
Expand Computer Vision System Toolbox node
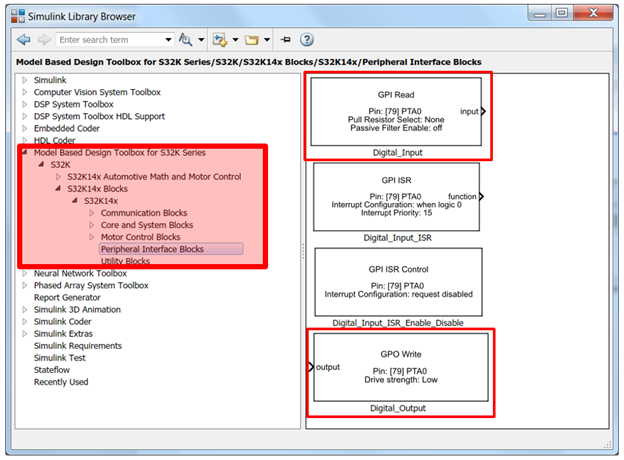(x=25, y=92)
